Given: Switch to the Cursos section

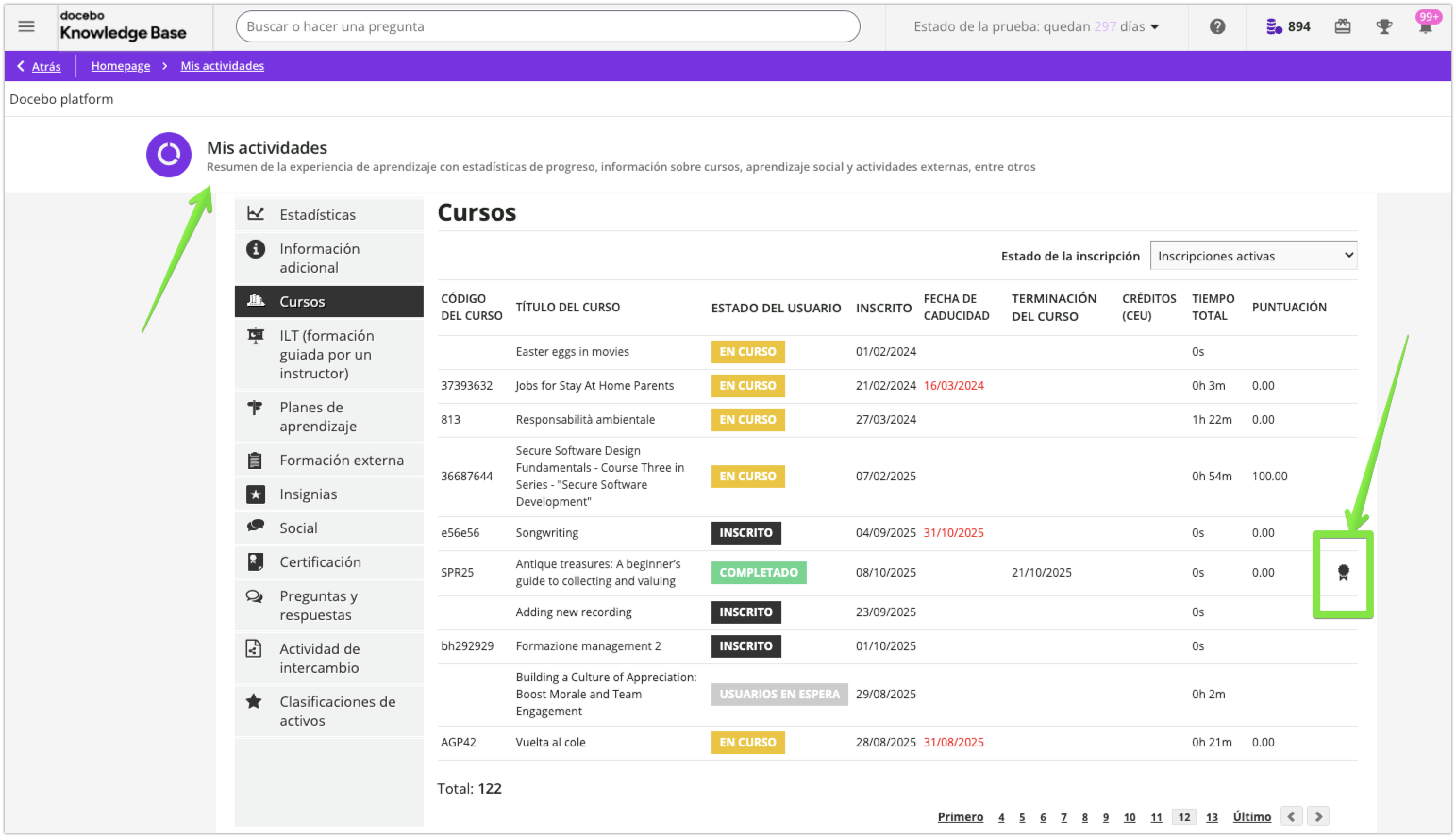Looking at the screenshot, I should click(301, 301).
